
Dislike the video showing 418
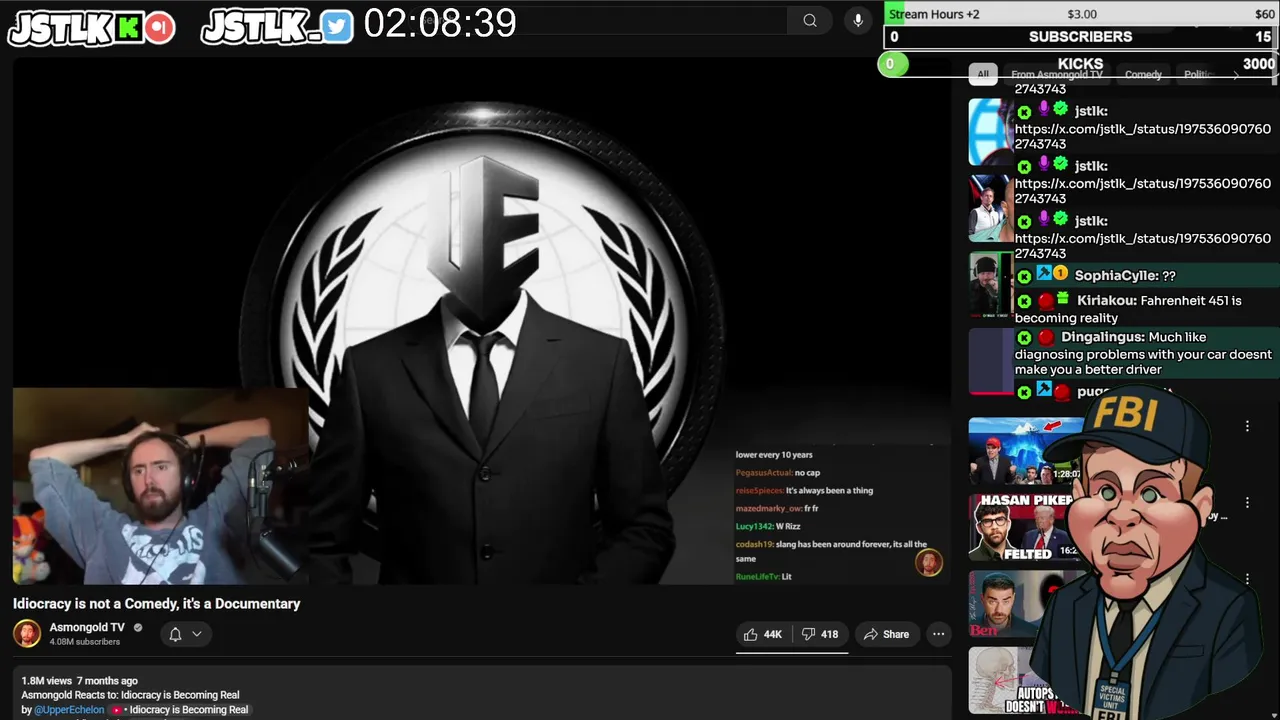tap(820, 634)
